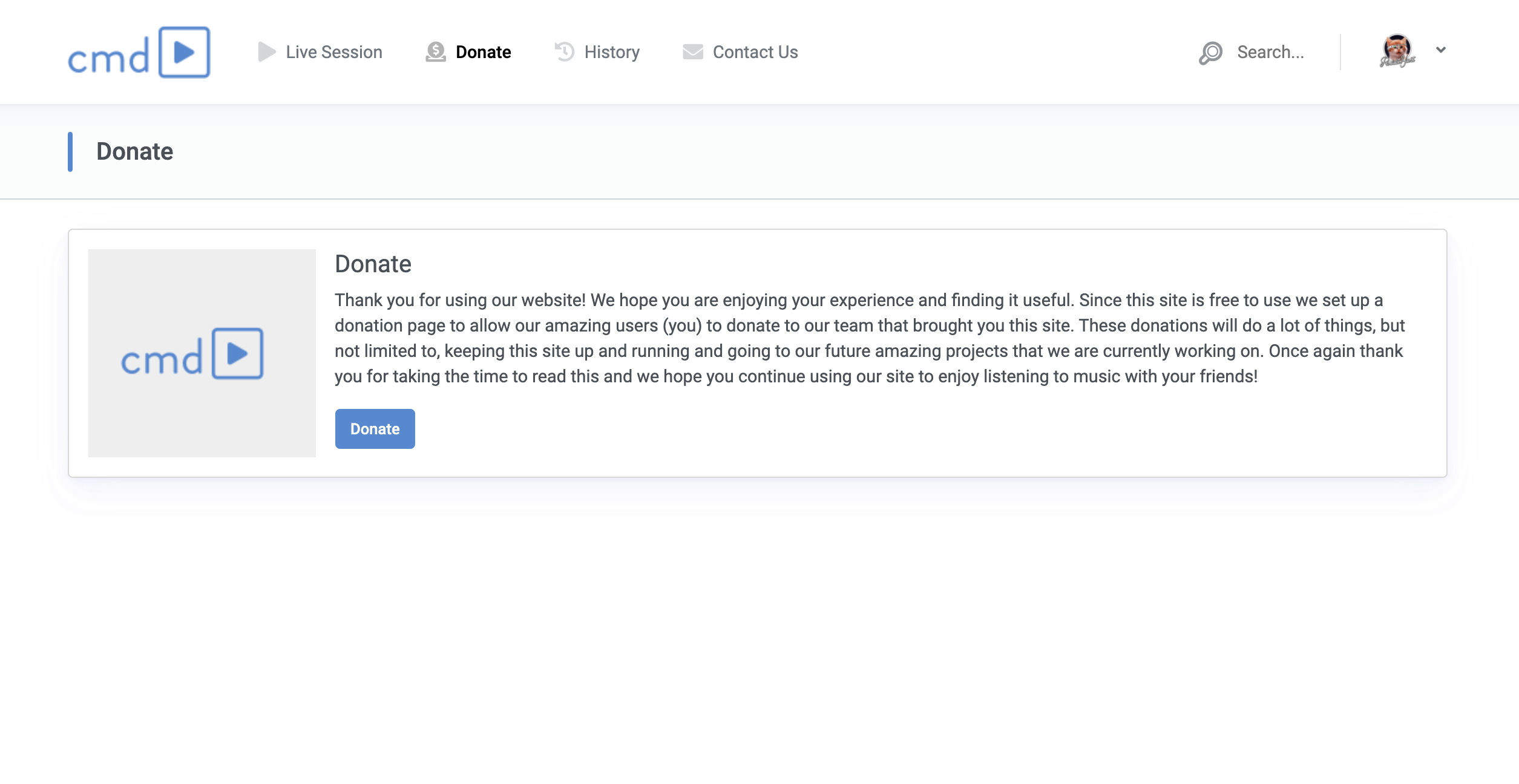Viewport: 1519px width, 784px height.
Task: Click the thank-you paragraph text
Action: [869, 338]
